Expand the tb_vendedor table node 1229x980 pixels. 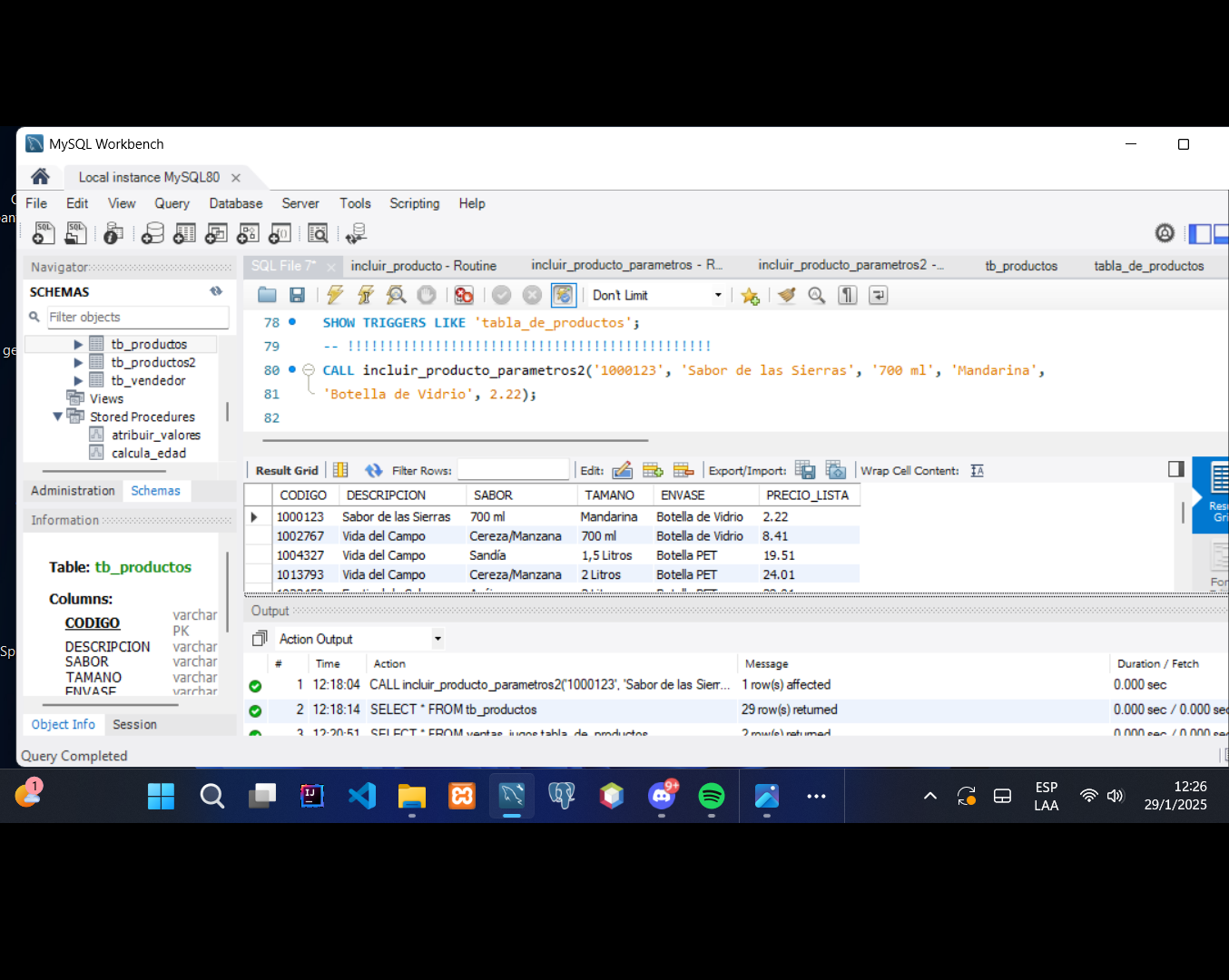tap(78, 380)
